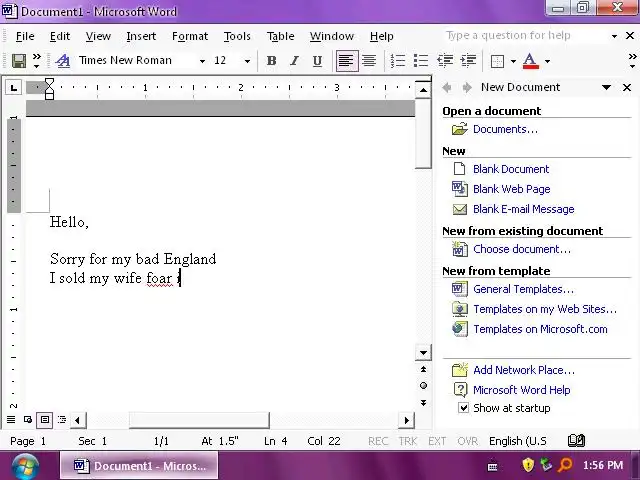The width and height of the screenshot is (640, 480).
Task: Create a Blank Document
Action: 511,169
